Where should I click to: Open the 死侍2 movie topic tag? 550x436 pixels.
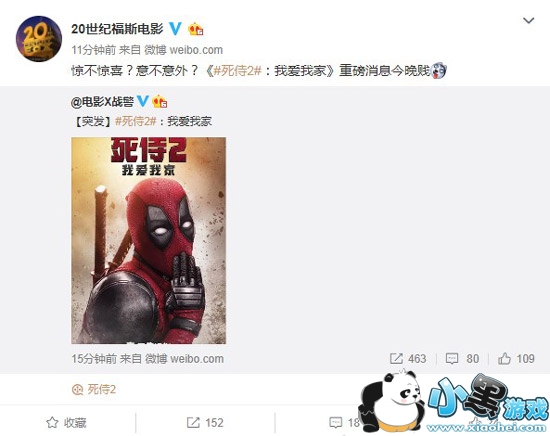pyautogui.click(x=94, y=389)
